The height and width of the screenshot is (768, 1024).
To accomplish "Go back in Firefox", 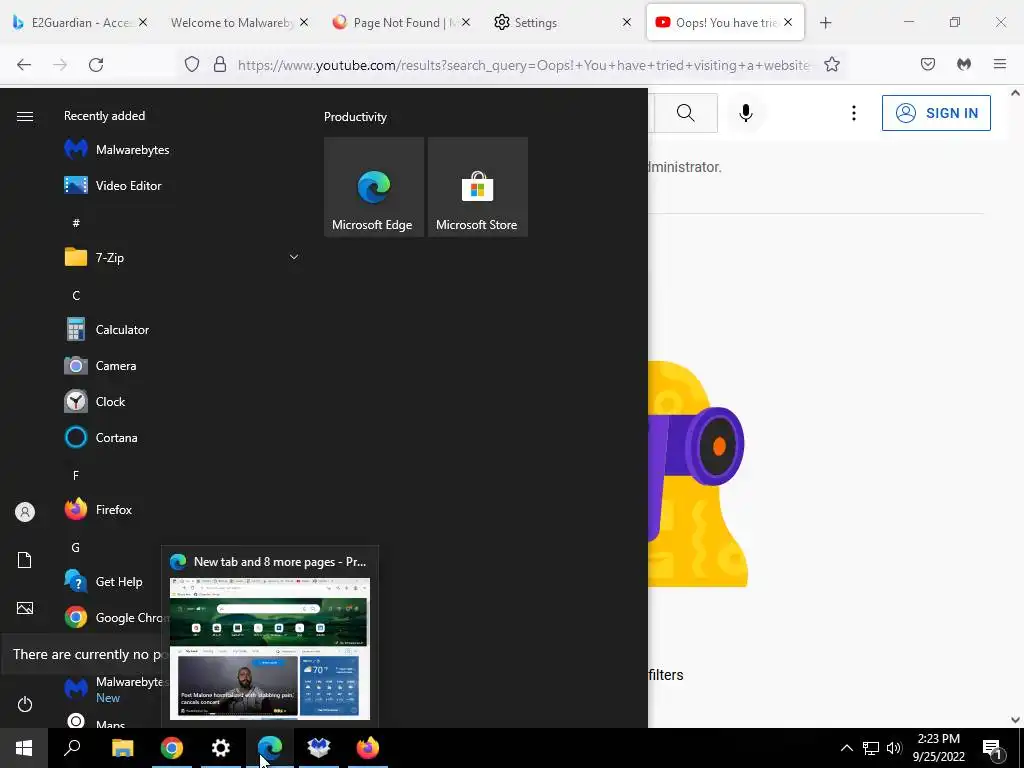I will point(24,65).
